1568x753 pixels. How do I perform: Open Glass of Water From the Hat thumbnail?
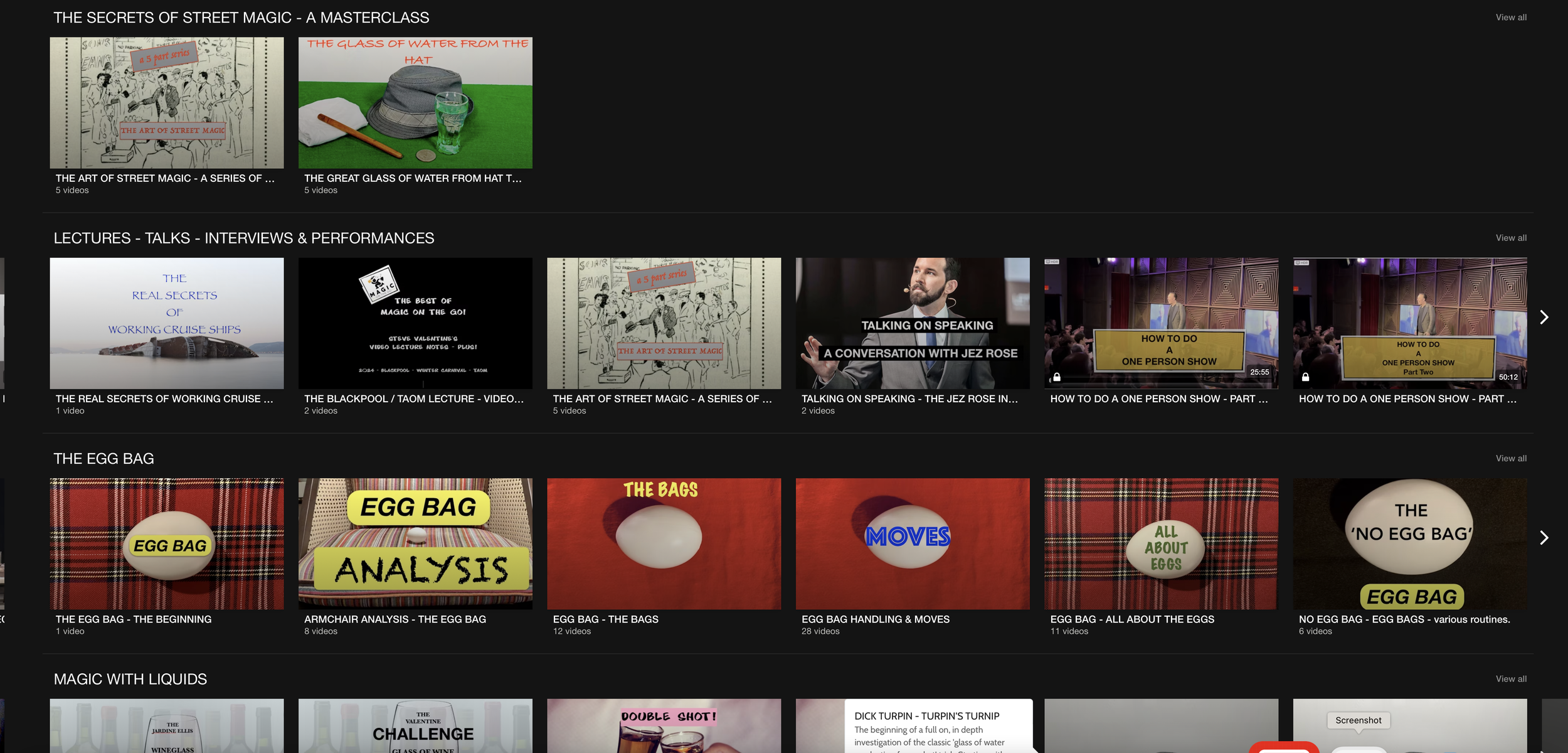pos(415,103)
